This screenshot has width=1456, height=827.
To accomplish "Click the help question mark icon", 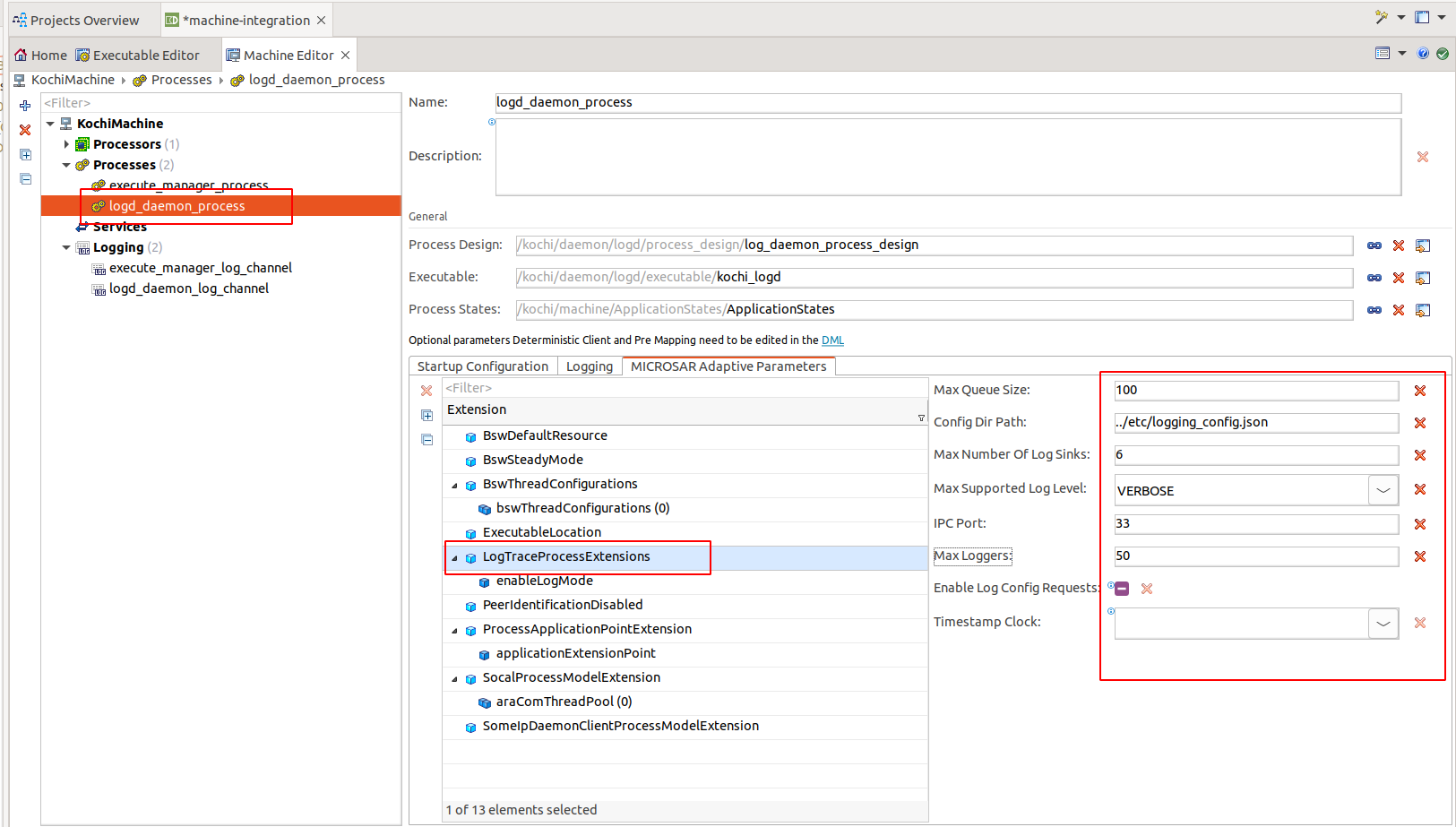I will pos(1423,54).
